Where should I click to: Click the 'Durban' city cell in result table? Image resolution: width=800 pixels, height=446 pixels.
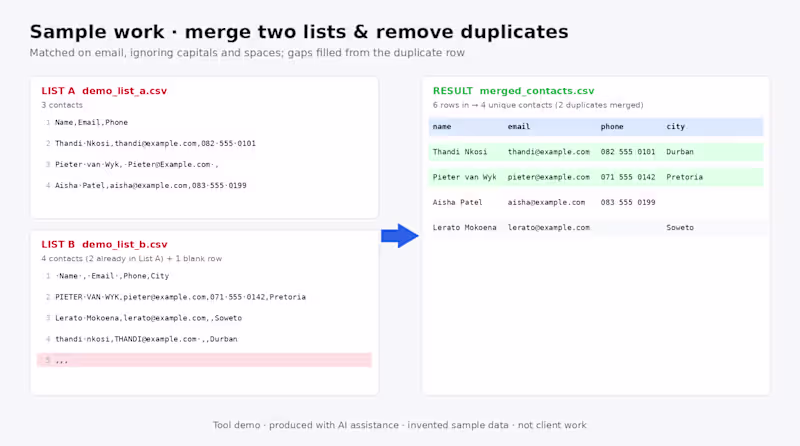click(x=680, y=152)
